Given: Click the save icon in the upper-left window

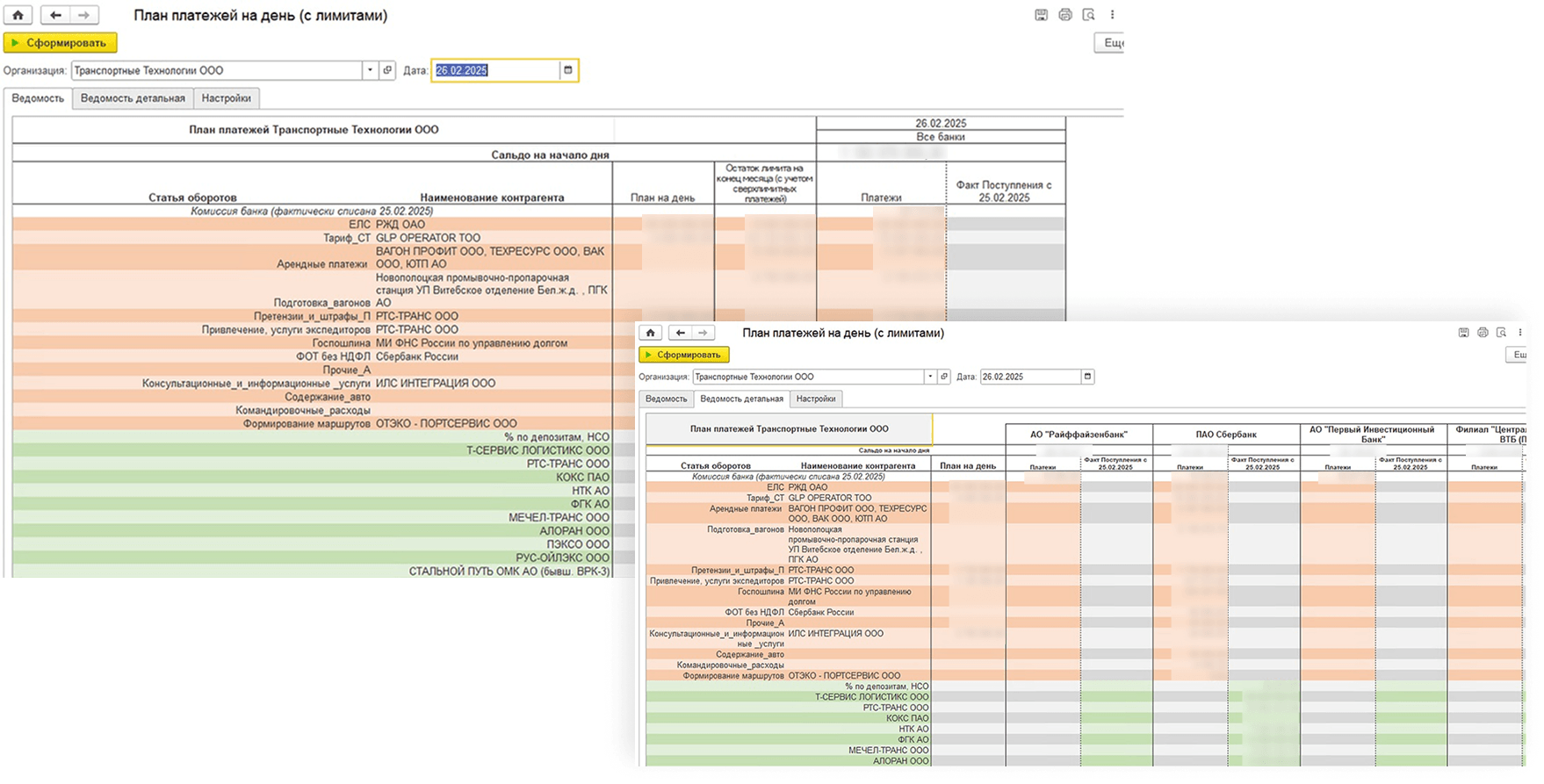Looking at the screenshot, I should 1041,15.
